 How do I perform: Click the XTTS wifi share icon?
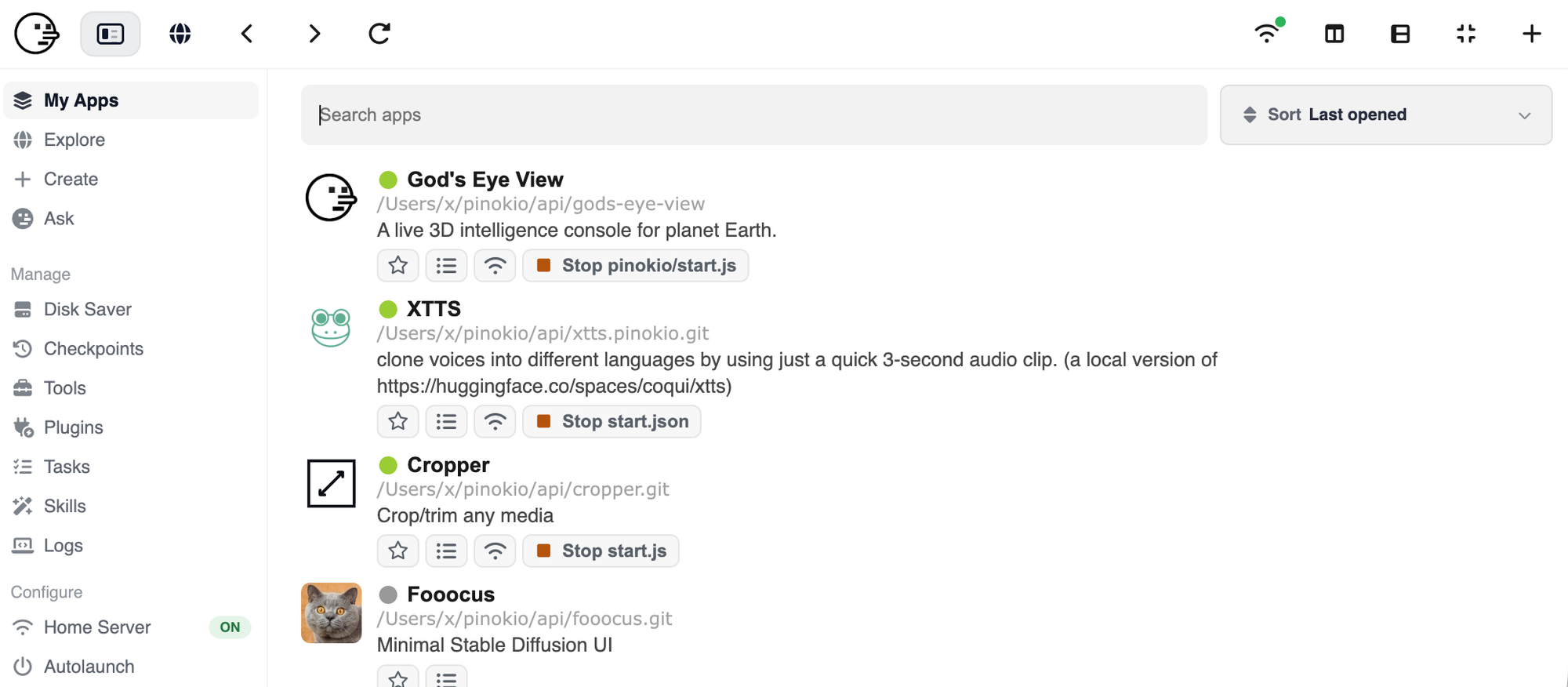(495, 421)
